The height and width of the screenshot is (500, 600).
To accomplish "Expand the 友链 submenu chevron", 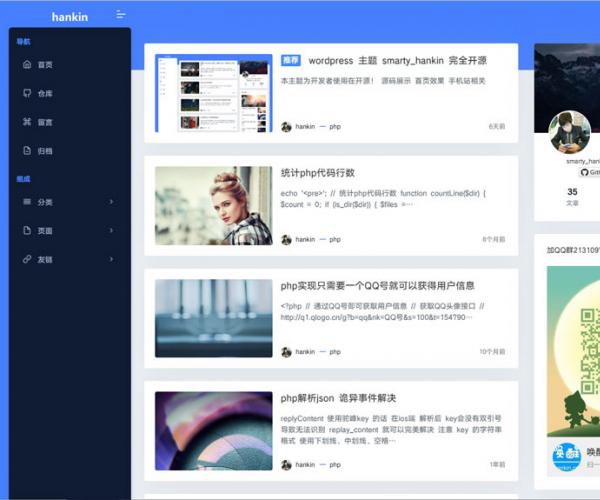I will [111, 259].
